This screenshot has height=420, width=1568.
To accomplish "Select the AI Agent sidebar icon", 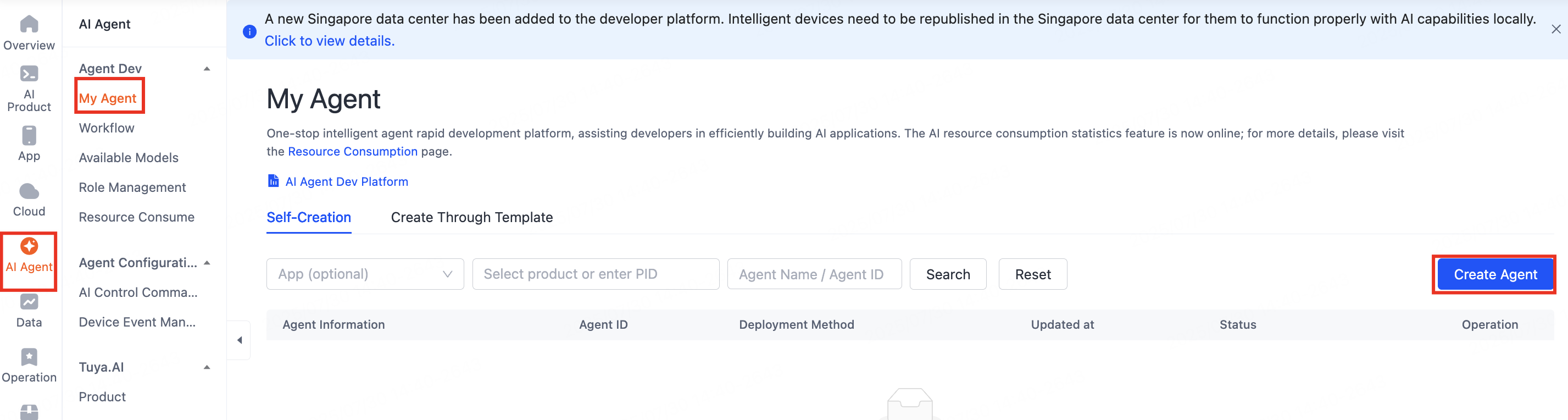I will pos(29,246).
